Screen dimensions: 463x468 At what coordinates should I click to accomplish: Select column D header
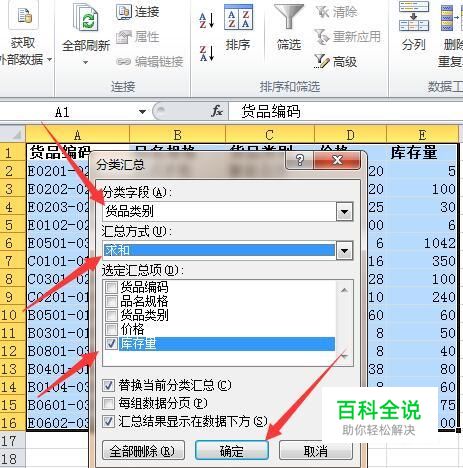pos(350,135)
